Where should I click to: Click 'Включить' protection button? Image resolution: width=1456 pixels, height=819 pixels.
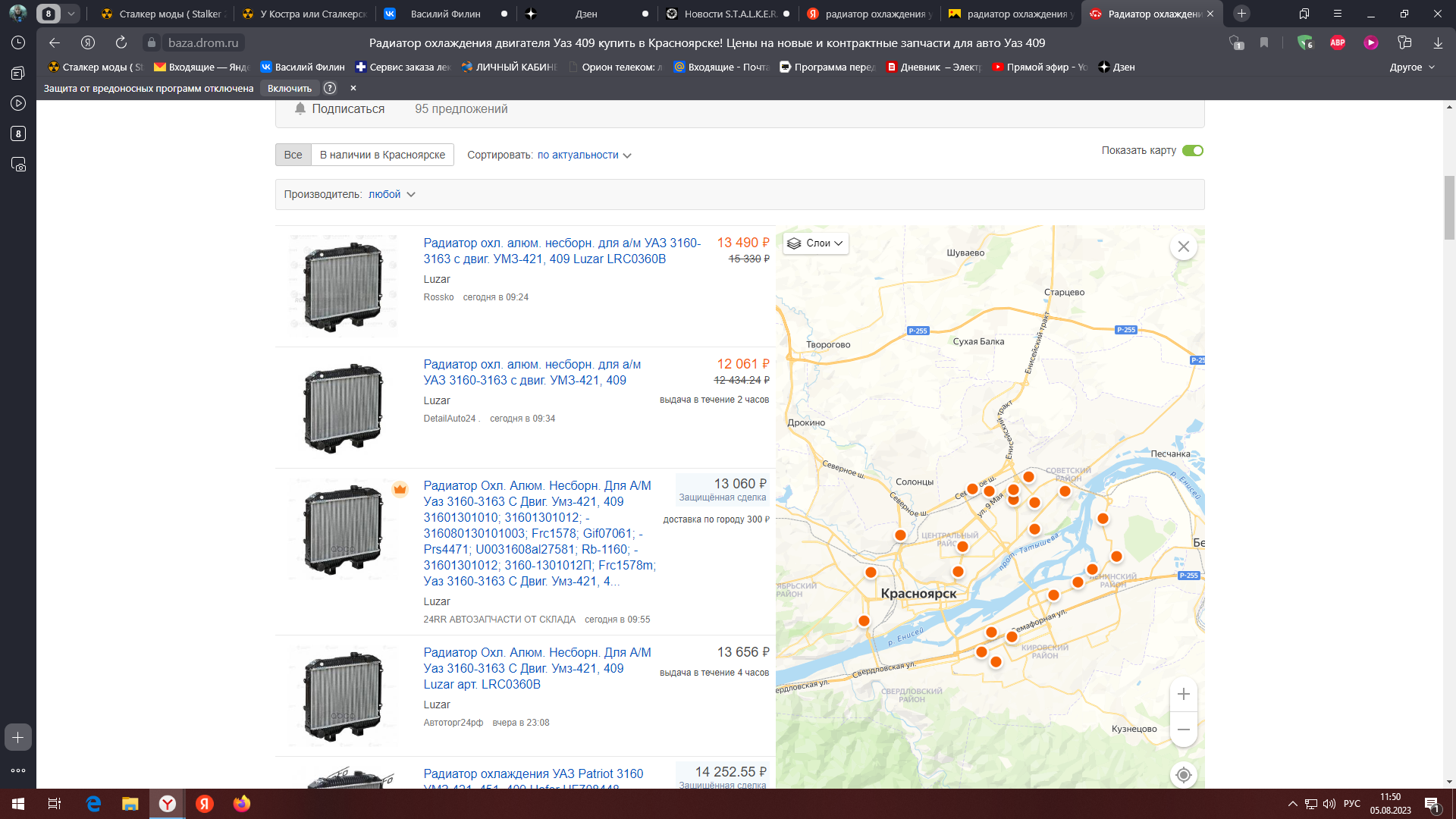click(x=290, y=88)
